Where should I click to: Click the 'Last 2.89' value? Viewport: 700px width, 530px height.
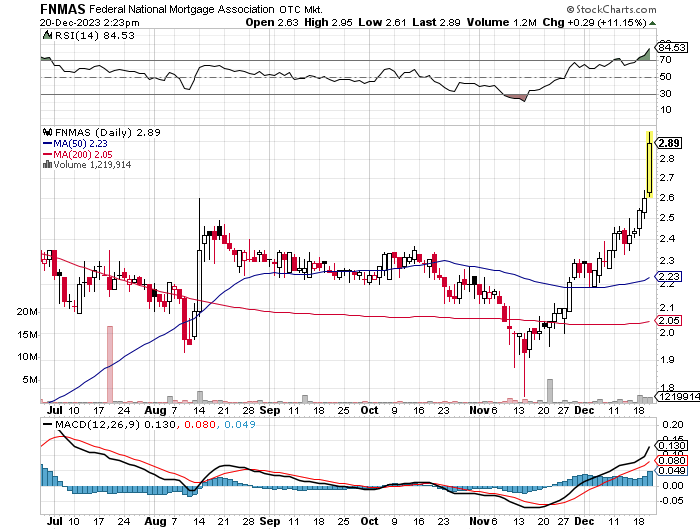click(x=436, y=22)
